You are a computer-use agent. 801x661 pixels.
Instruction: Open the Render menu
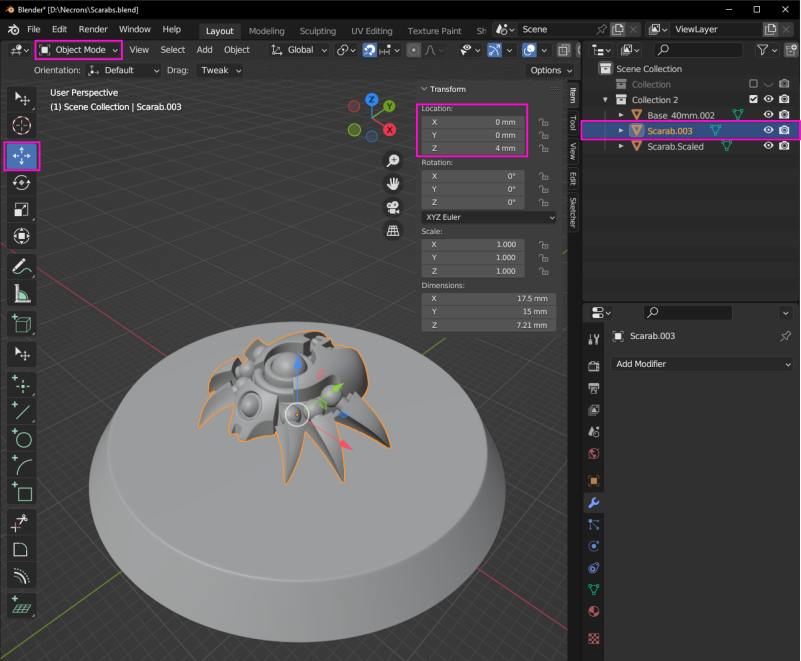click(x=93, y=30)
